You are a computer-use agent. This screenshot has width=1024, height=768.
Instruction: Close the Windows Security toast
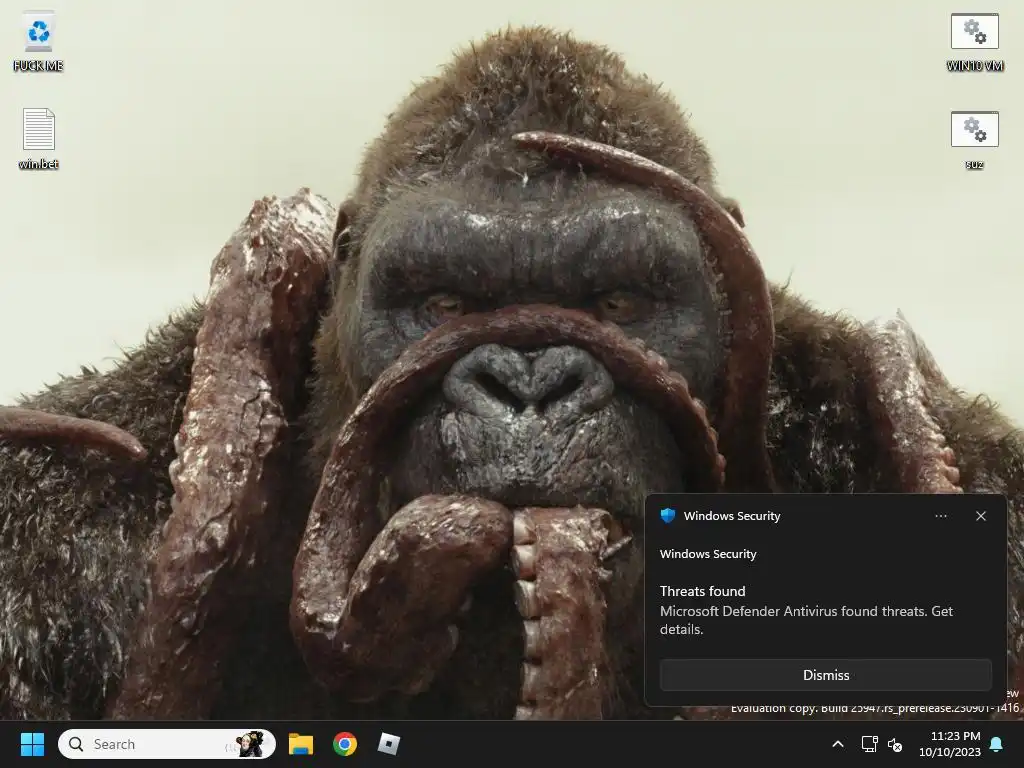click(x=980, y=516)
